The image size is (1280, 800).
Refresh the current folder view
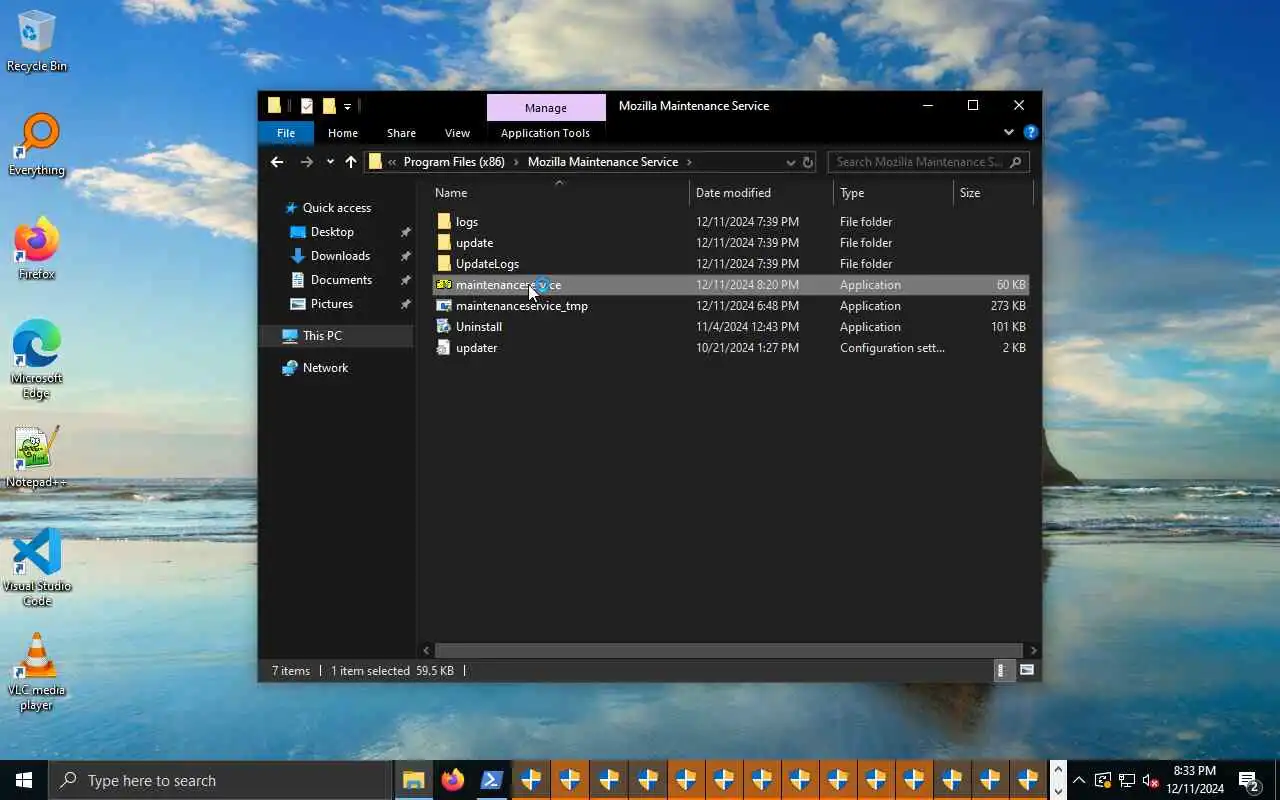(x=808, y=162)
